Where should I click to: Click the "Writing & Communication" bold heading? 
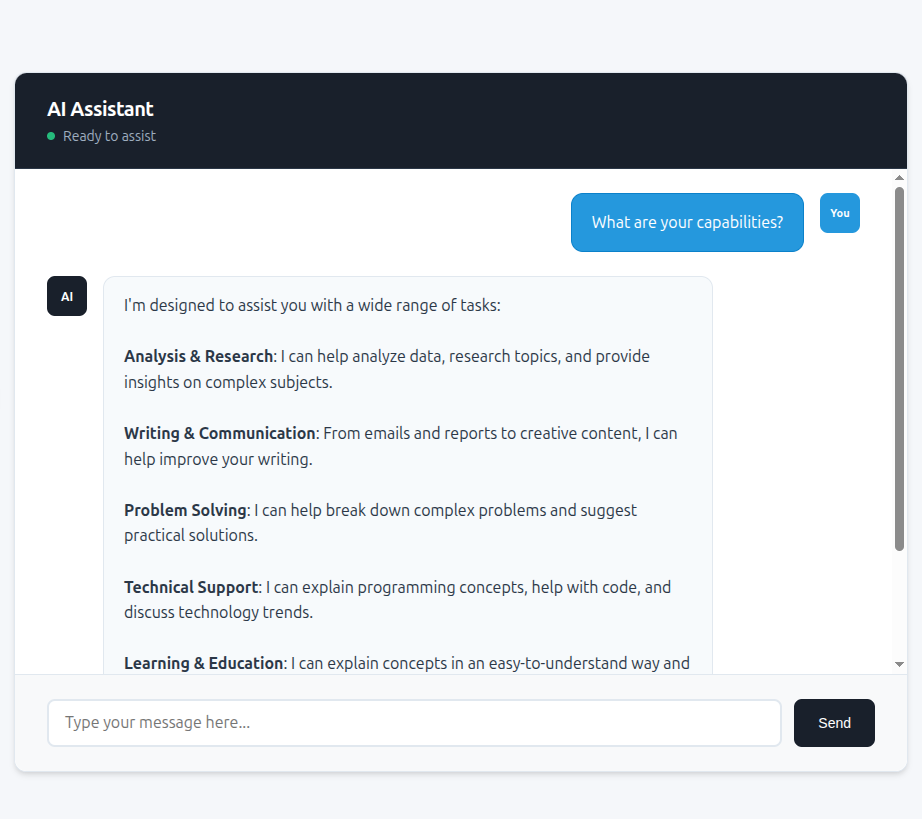(219, 433)
